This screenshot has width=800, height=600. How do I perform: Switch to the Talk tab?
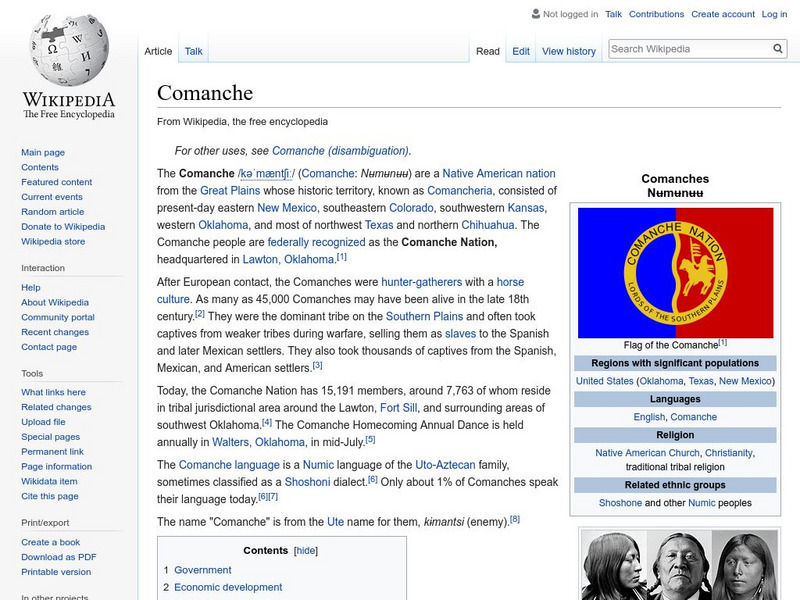click(x=193, y=51)
